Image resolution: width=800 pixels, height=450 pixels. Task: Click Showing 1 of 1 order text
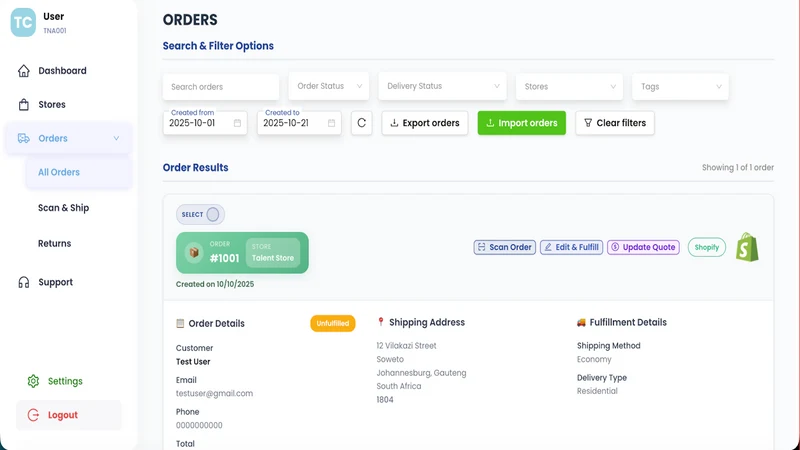click(738, 167)
